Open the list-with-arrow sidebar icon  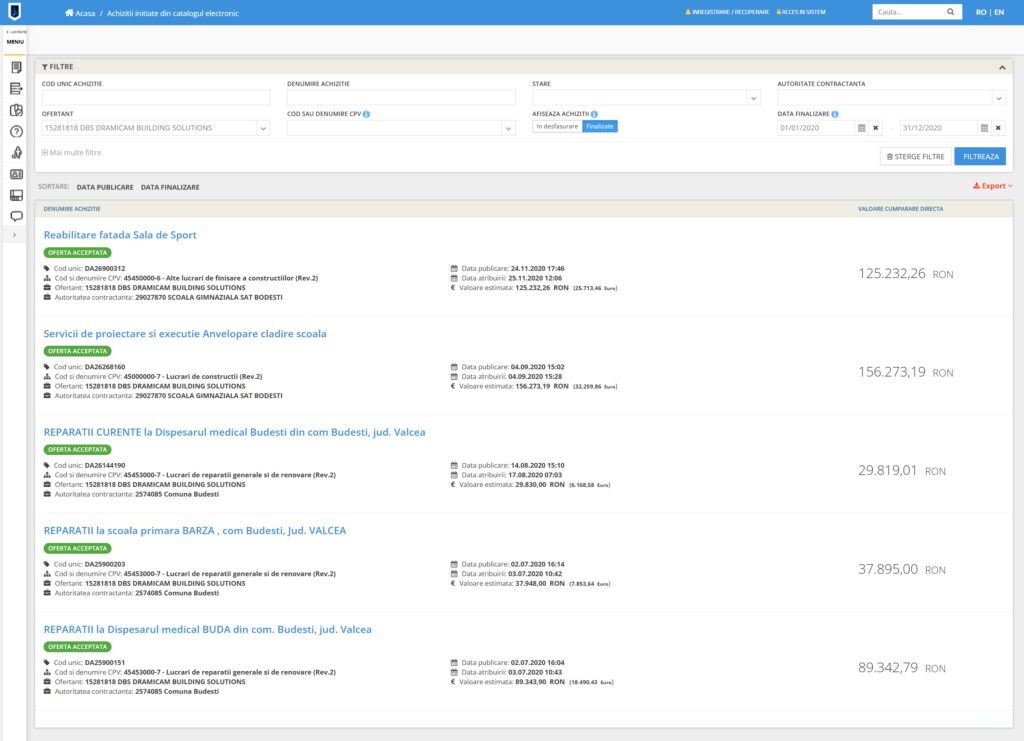click(16, 89)
